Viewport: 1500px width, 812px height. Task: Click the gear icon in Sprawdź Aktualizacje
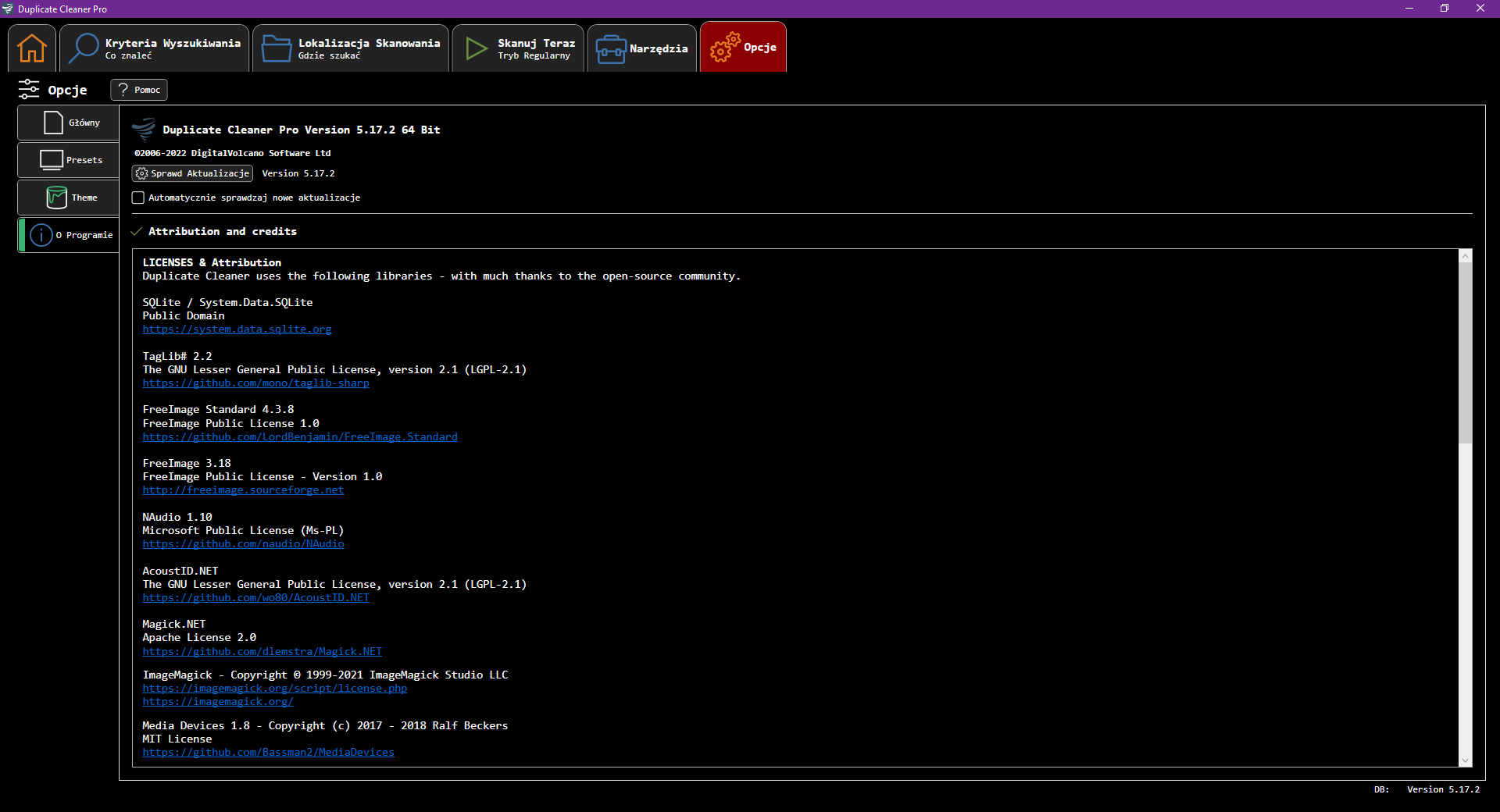(x=141, y=173)
